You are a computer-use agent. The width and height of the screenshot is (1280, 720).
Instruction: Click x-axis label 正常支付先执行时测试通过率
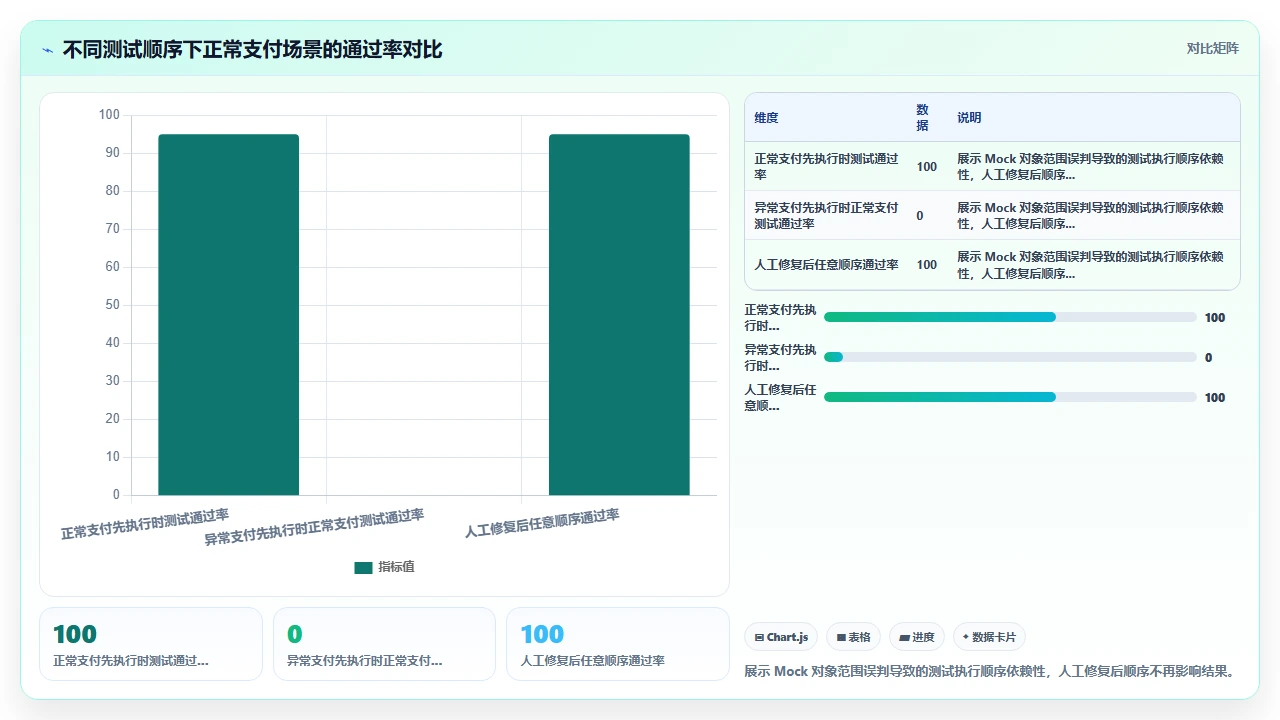pos(145,524)
